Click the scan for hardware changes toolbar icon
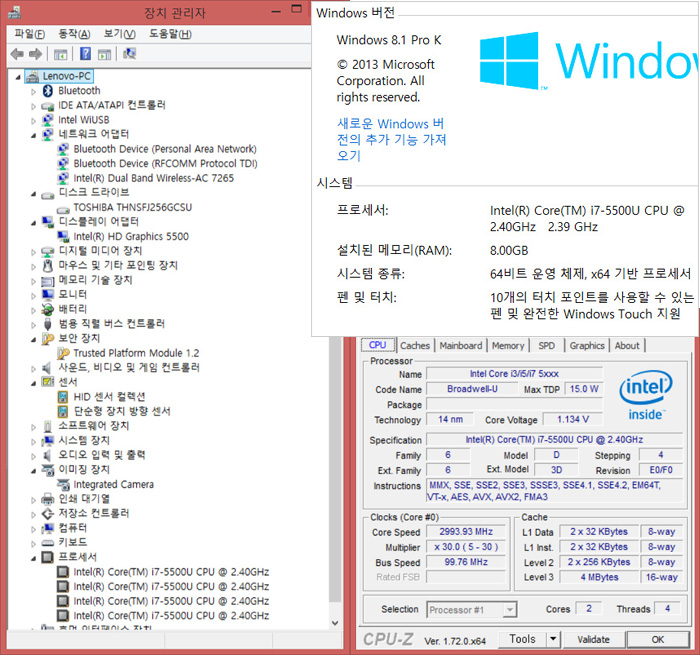700x658 pixels. pos(129,54)
